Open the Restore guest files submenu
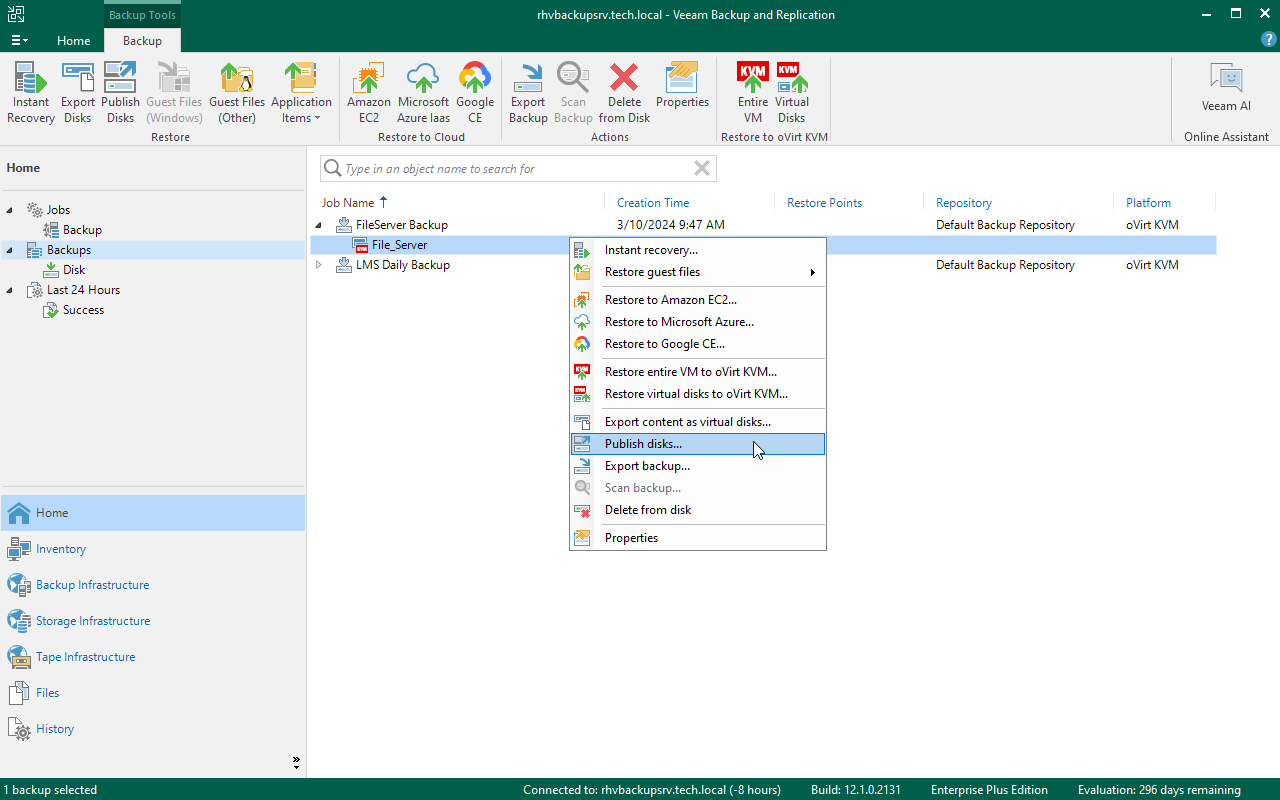This screenshot has height=800, width=1280. coord(698,272)
